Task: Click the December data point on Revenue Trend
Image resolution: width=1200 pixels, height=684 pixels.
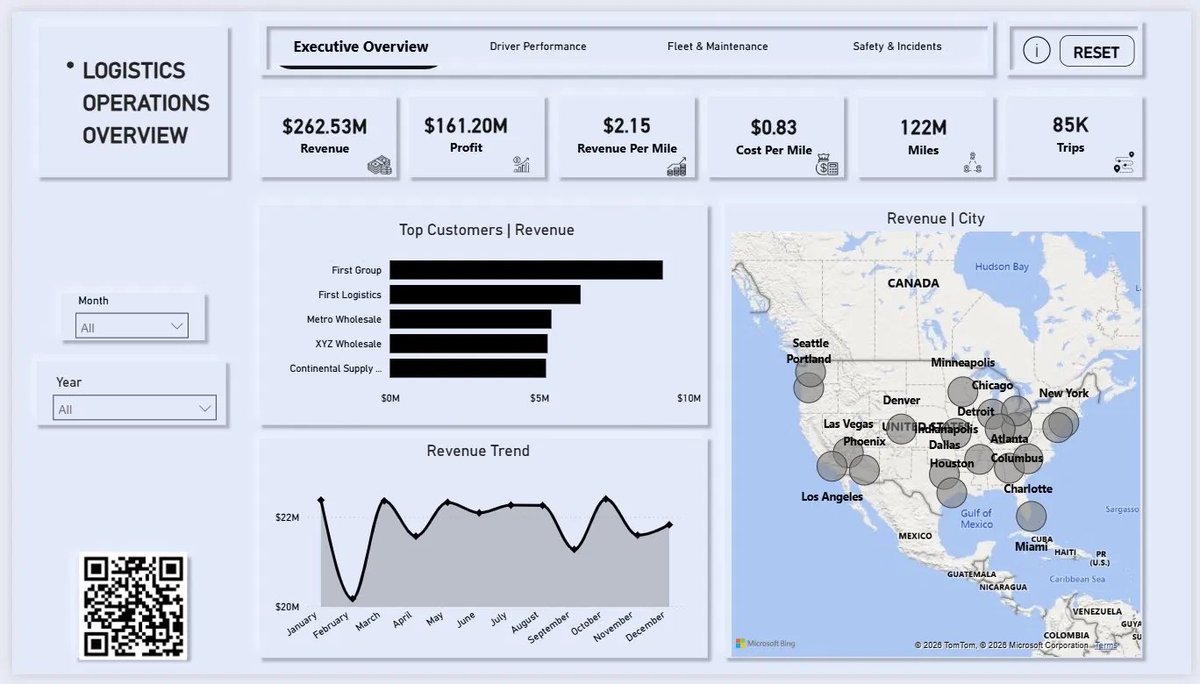Action: [669, 524]
